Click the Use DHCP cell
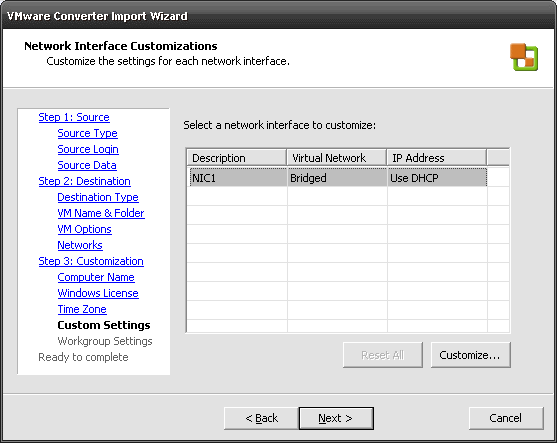The image size is (557, 443). tap(437, 178)
